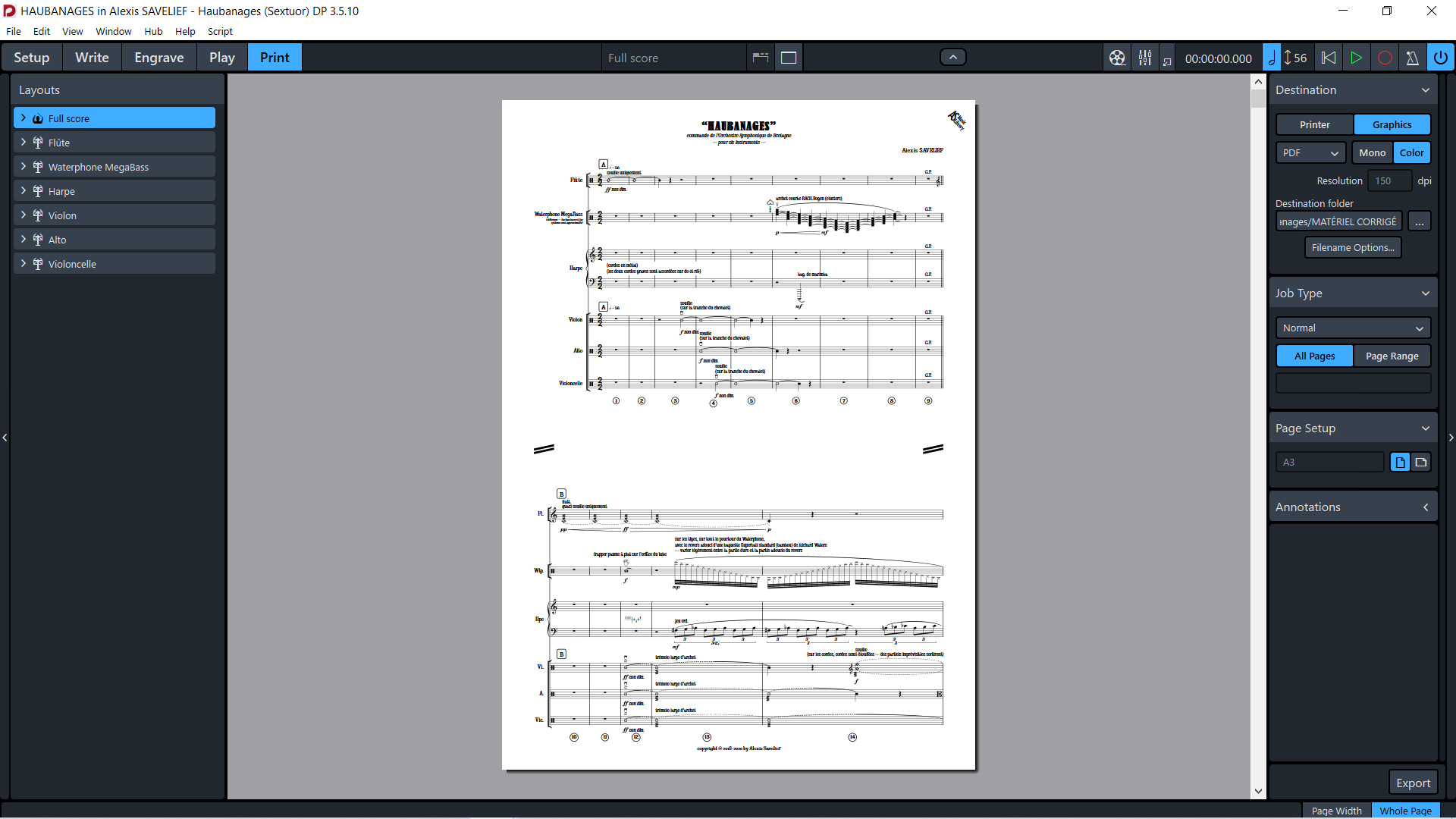
Task: Select the Print mode tab
Action: 275,58
